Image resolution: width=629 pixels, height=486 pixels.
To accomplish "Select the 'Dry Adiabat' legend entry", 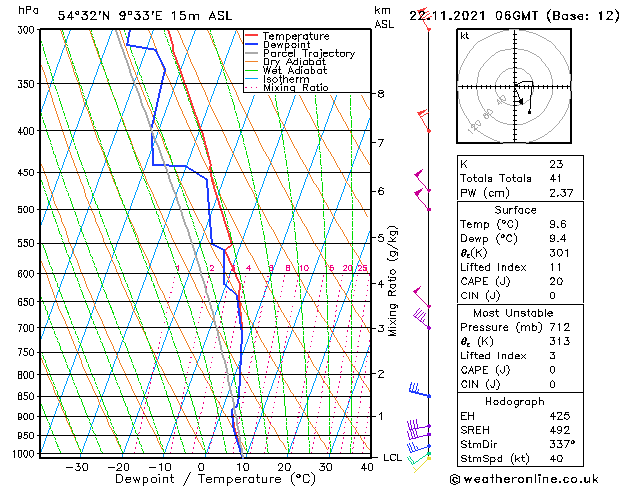I will pyautogui.click(x=294, y=62).
